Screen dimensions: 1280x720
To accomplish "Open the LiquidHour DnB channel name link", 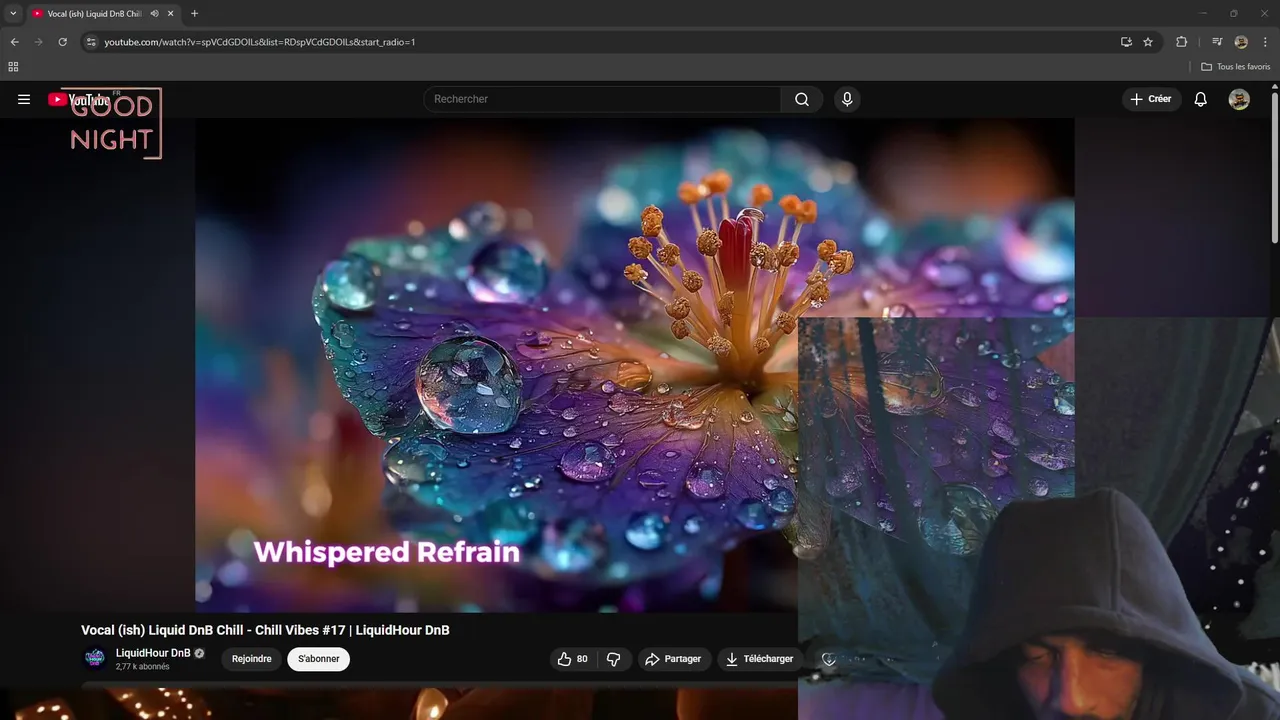I will click(x=153, y=653).
